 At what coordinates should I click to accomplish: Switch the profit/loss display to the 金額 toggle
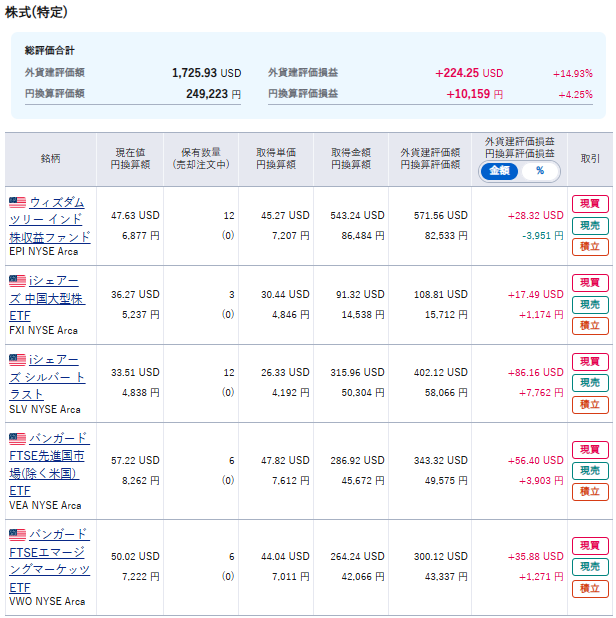(499, 171)
